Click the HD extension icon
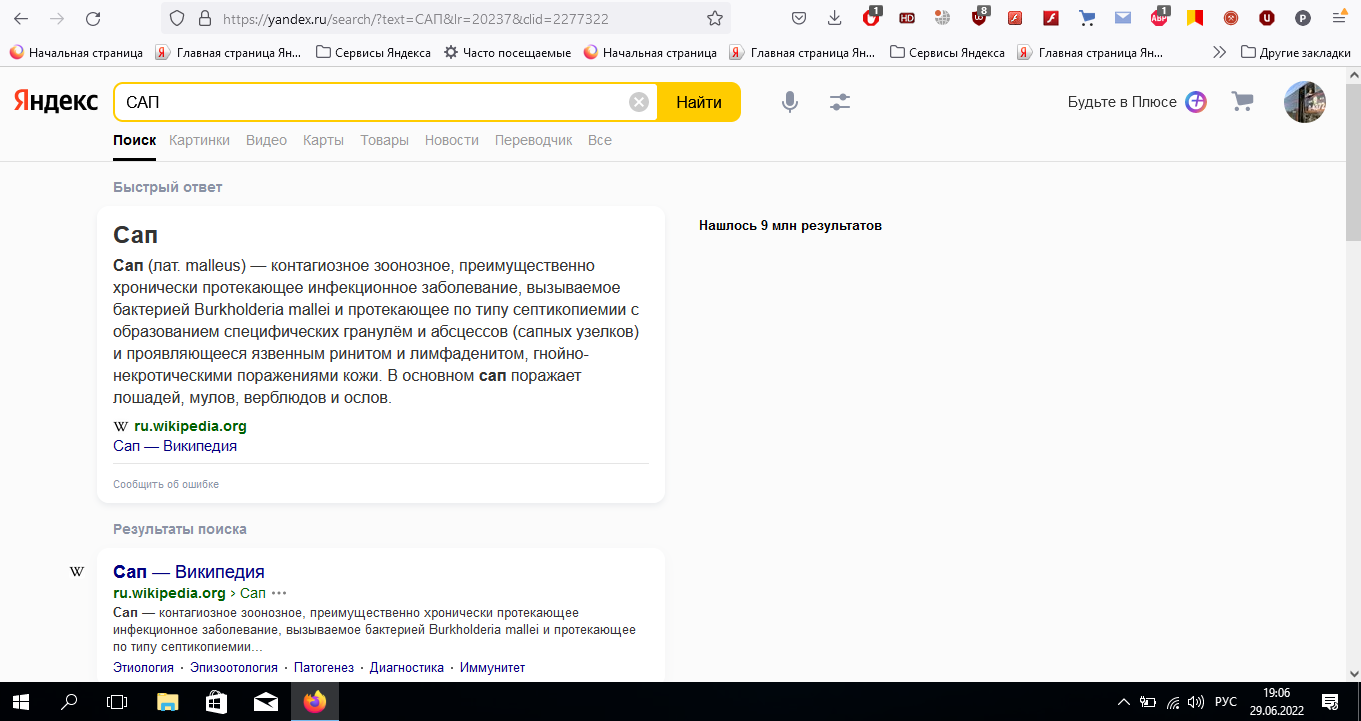Viewport: 1361px width, 721px height. [x=907, y=18]
